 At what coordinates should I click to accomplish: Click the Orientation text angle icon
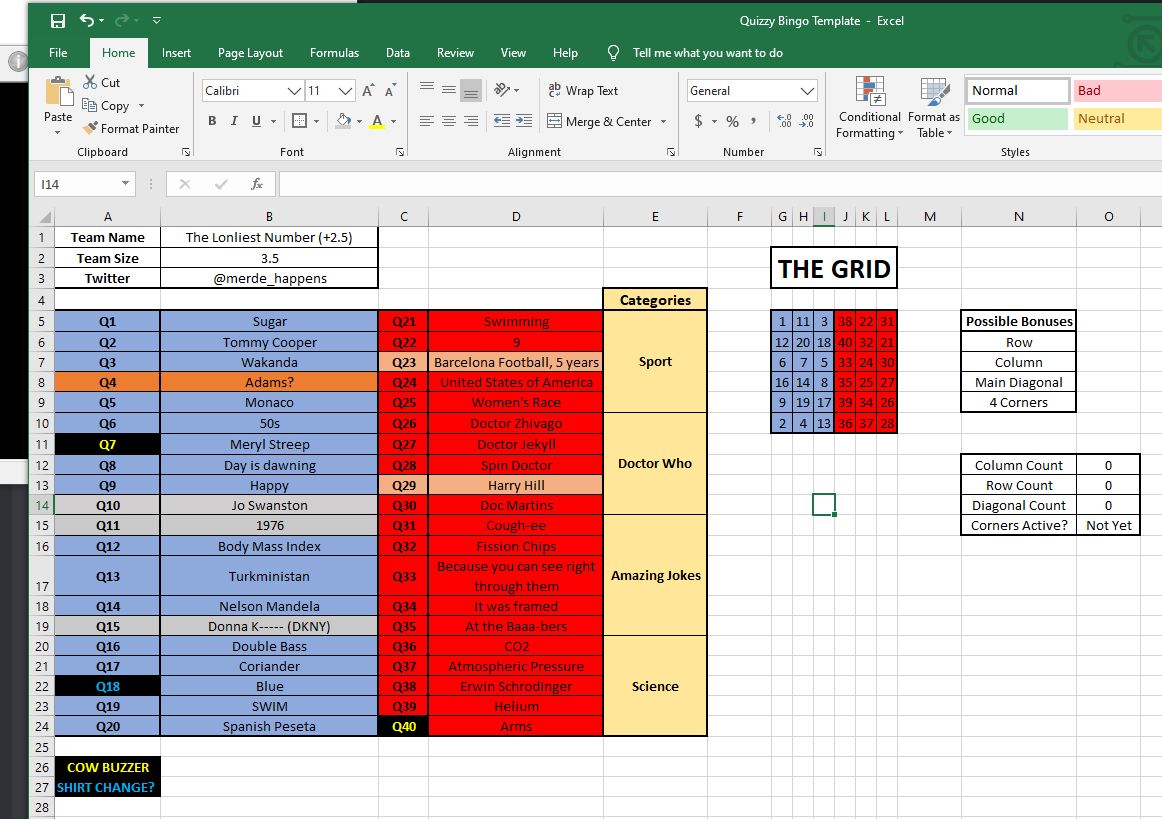pos(502,90)
